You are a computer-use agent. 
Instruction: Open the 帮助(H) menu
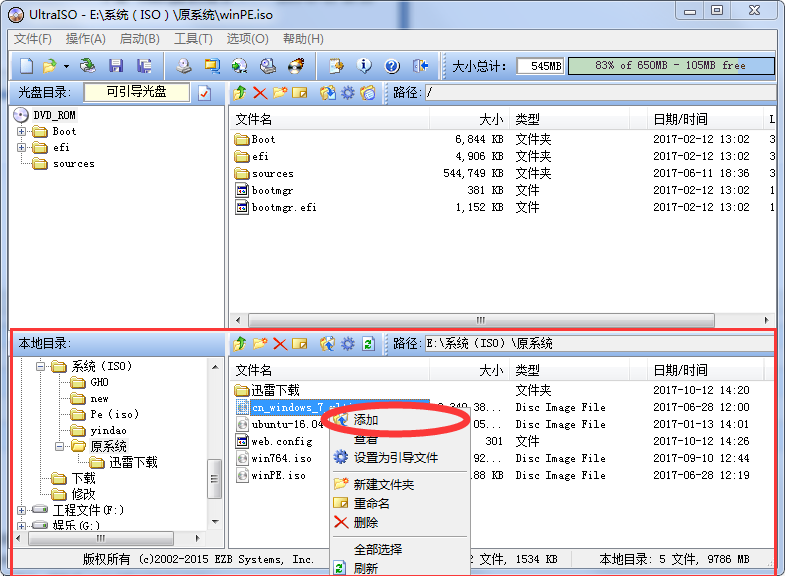coord(303,39)
